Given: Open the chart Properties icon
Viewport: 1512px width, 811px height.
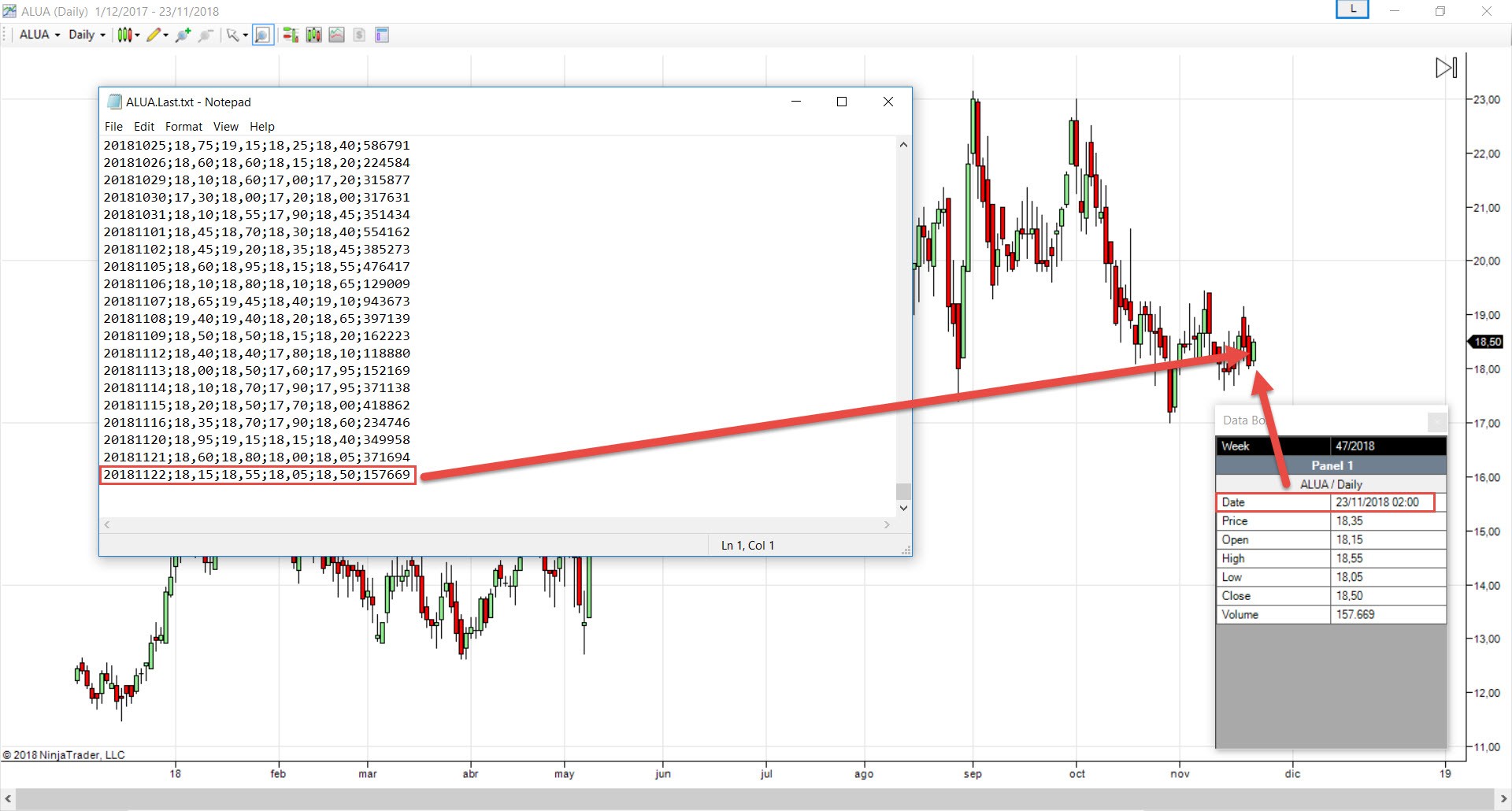Looking at the screenshot, I should (382, 35).
